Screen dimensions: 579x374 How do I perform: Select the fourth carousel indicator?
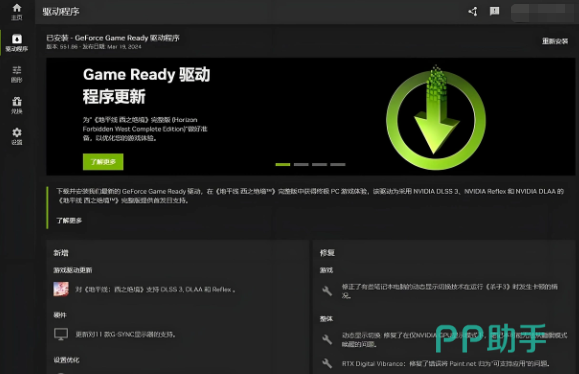tap(338, 164)
